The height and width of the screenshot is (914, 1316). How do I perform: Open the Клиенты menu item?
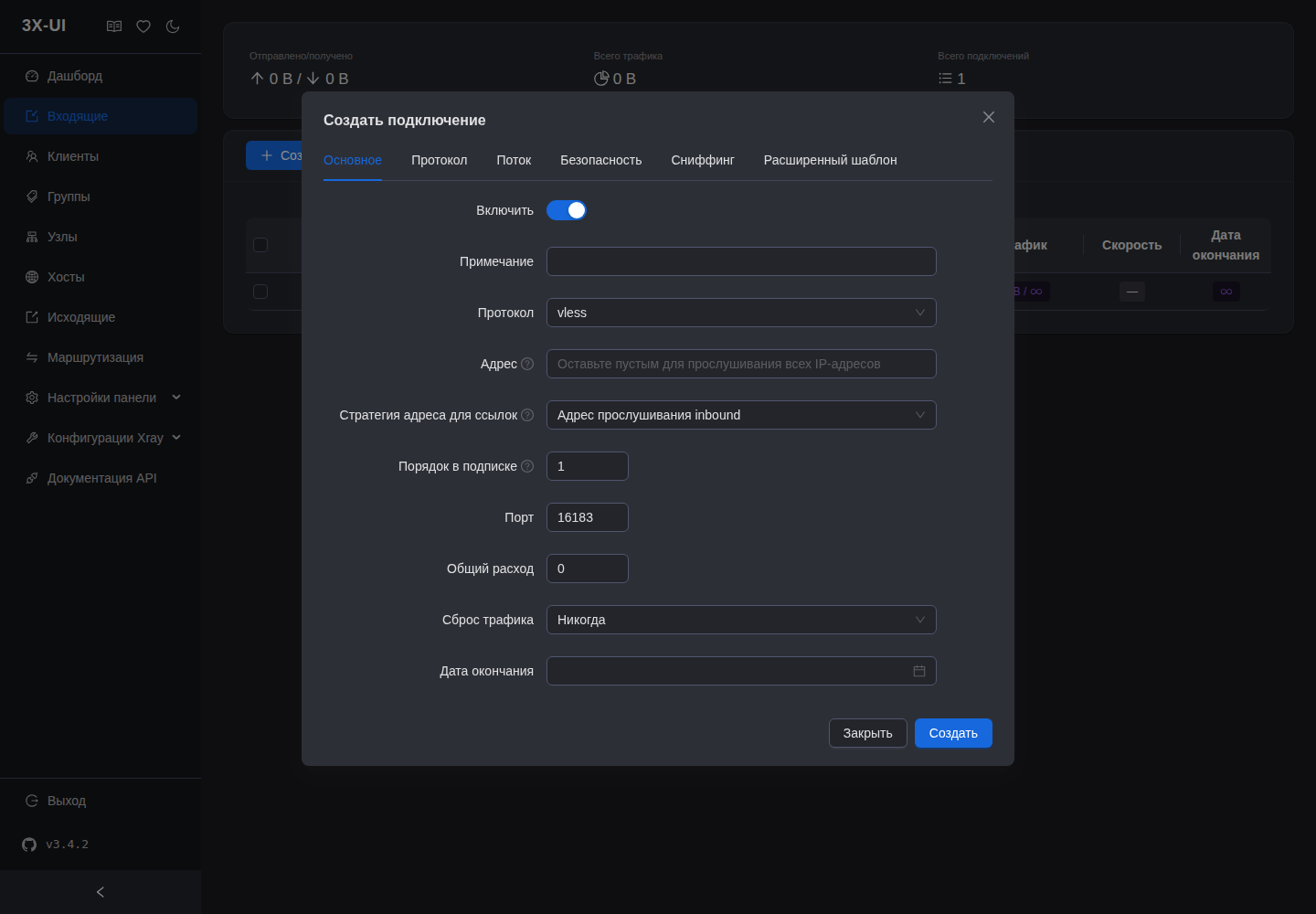(x=101, y=156)
